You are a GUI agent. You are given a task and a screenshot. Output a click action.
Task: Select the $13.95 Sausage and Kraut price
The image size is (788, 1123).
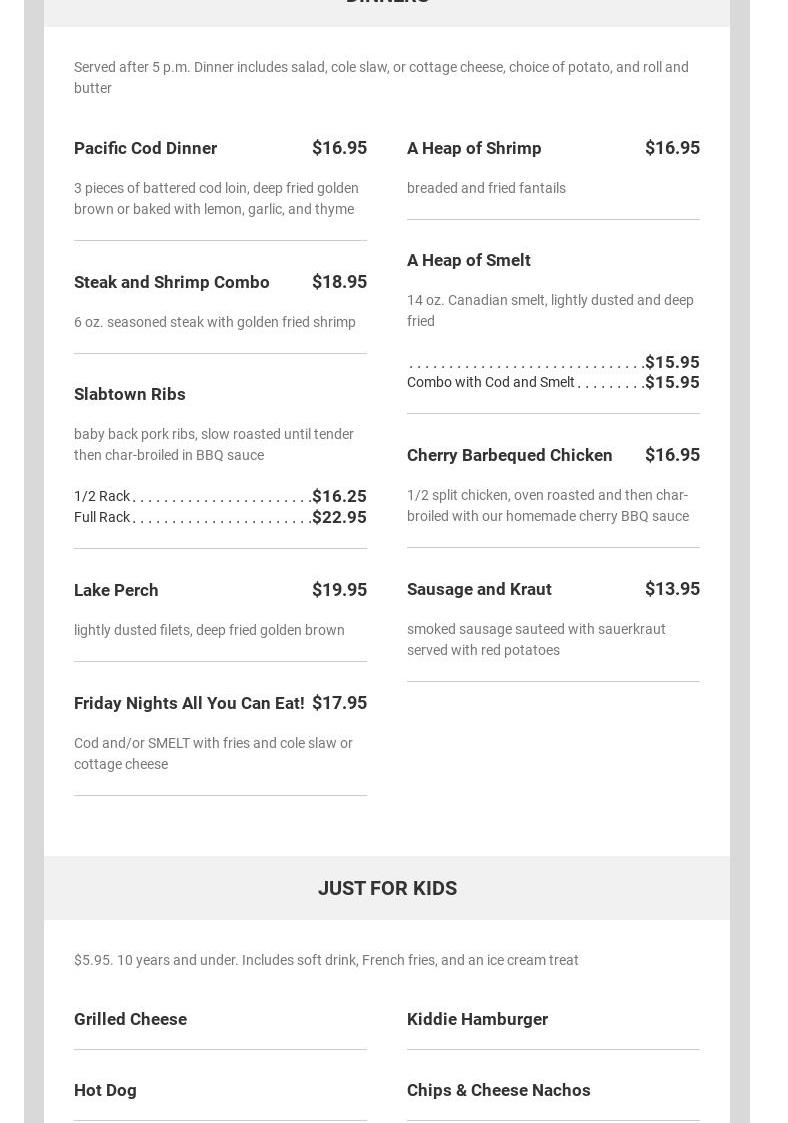point(672,589)
